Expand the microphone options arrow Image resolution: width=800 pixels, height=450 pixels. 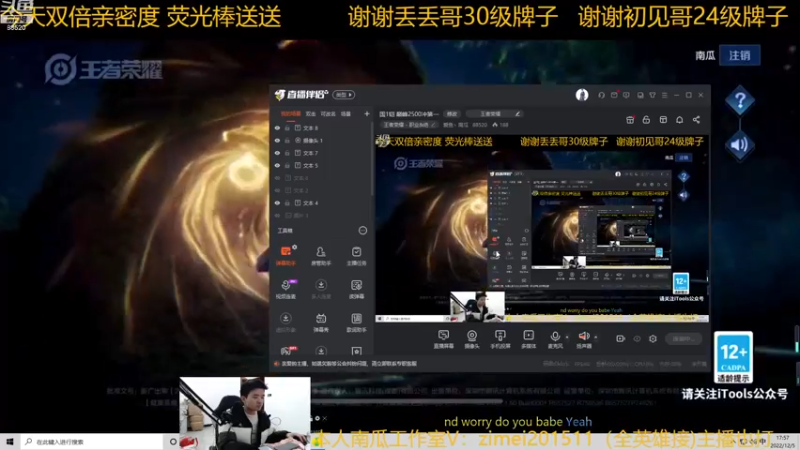[x=567, y=337]
